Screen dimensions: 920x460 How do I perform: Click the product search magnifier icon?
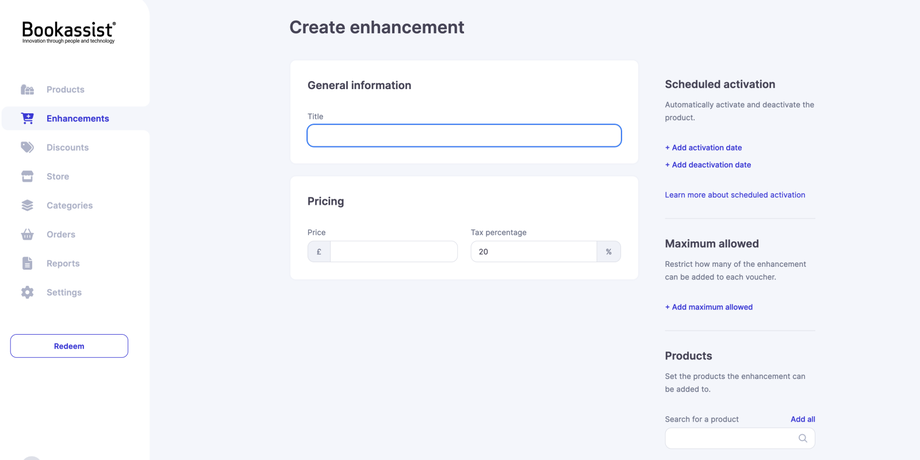click(802, 438)
